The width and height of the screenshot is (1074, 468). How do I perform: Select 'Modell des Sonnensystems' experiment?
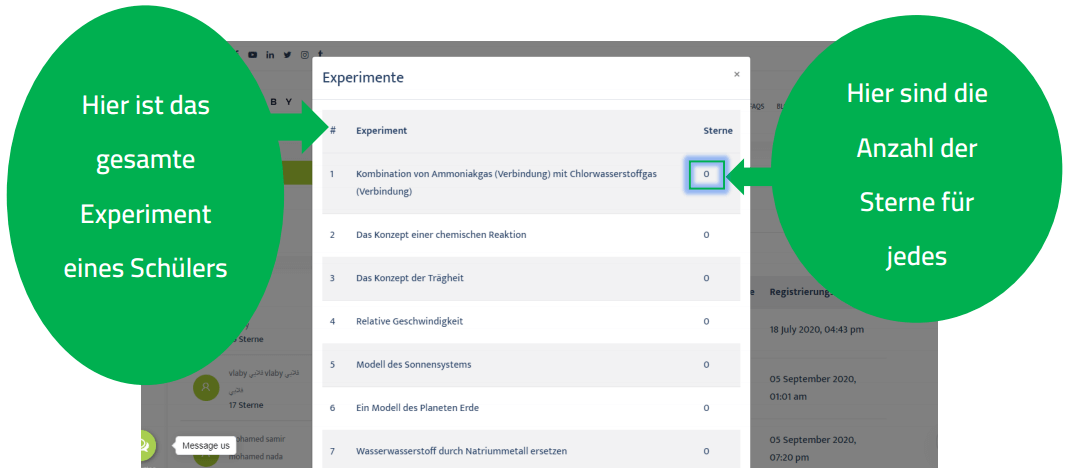(413, 365)
